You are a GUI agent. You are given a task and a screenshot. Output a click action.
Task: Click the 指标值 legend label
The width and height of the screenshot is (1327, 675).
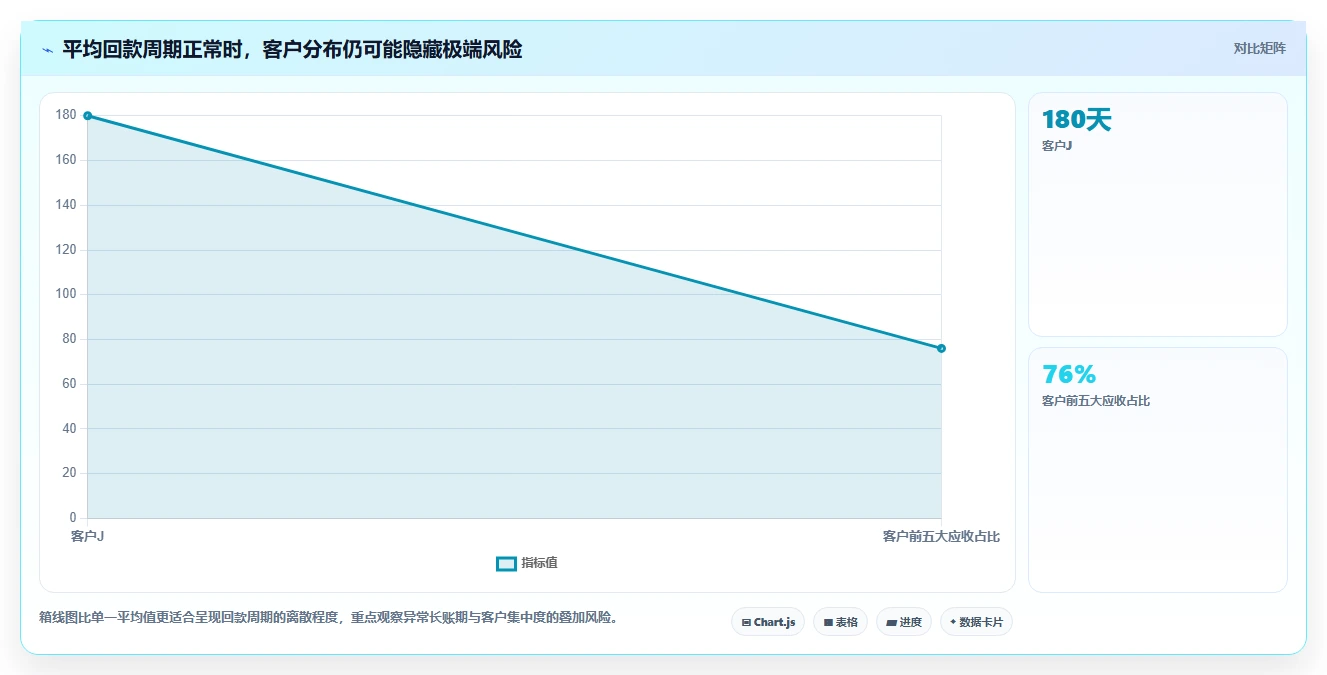coord(539,564)
